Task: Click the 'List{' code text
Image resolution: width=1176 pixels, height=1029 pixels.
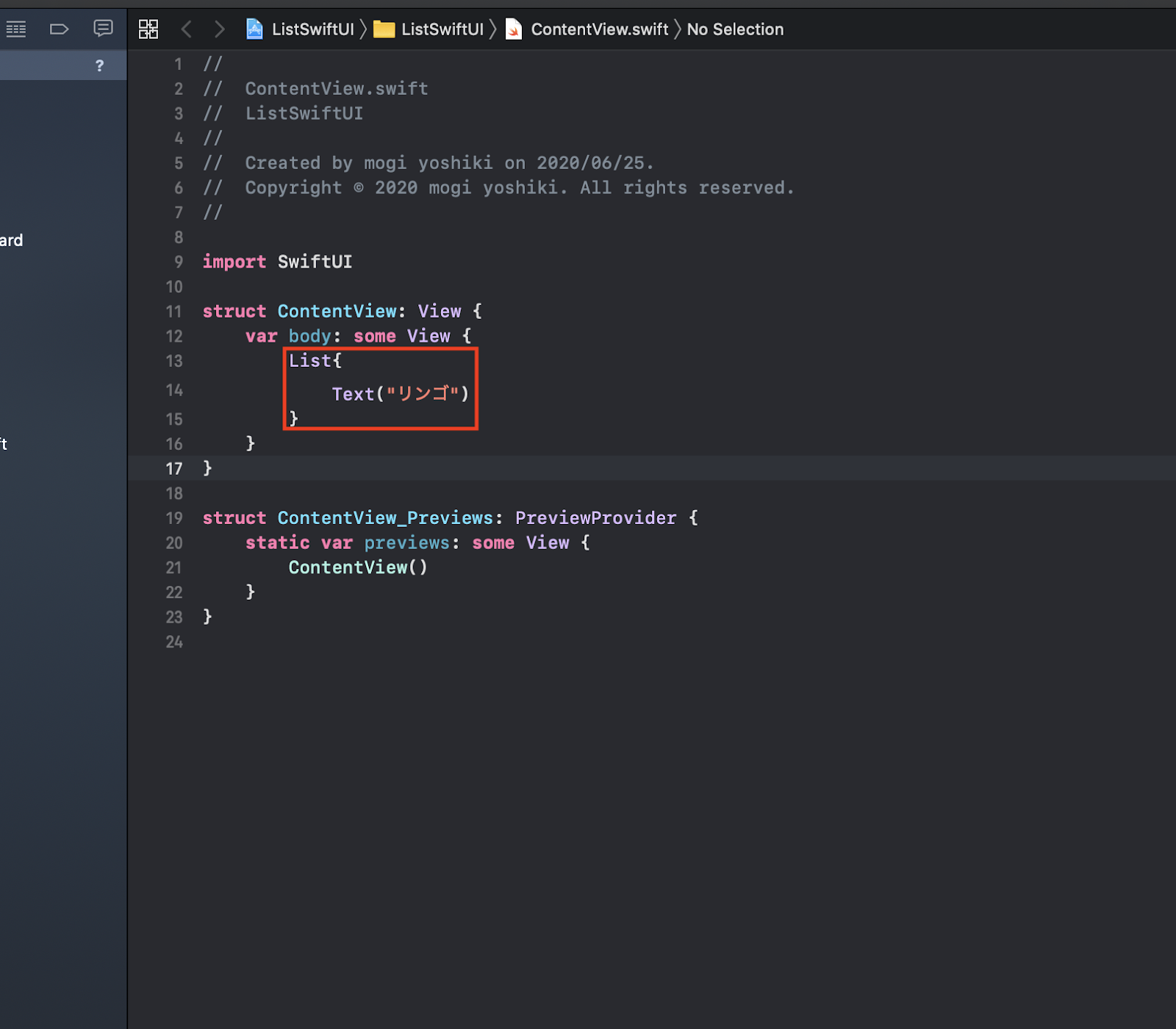Action: (315, 361)
